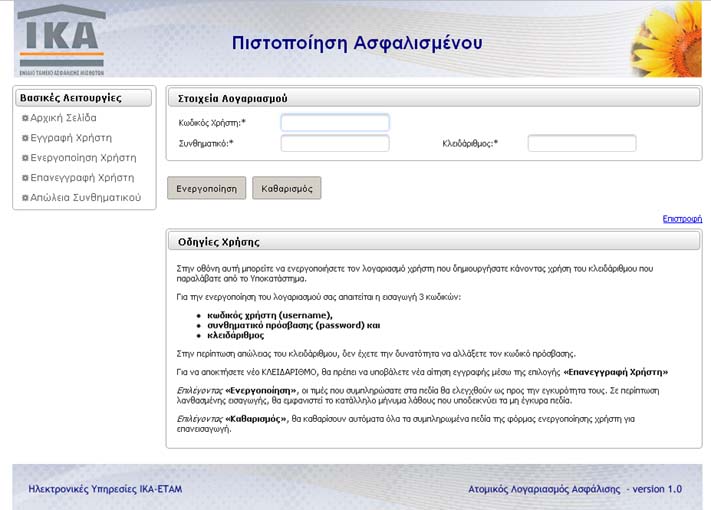Click the Κλειδάριθμος field label
The width and height of the screenshot is (711, 510).
click(470, 144)
